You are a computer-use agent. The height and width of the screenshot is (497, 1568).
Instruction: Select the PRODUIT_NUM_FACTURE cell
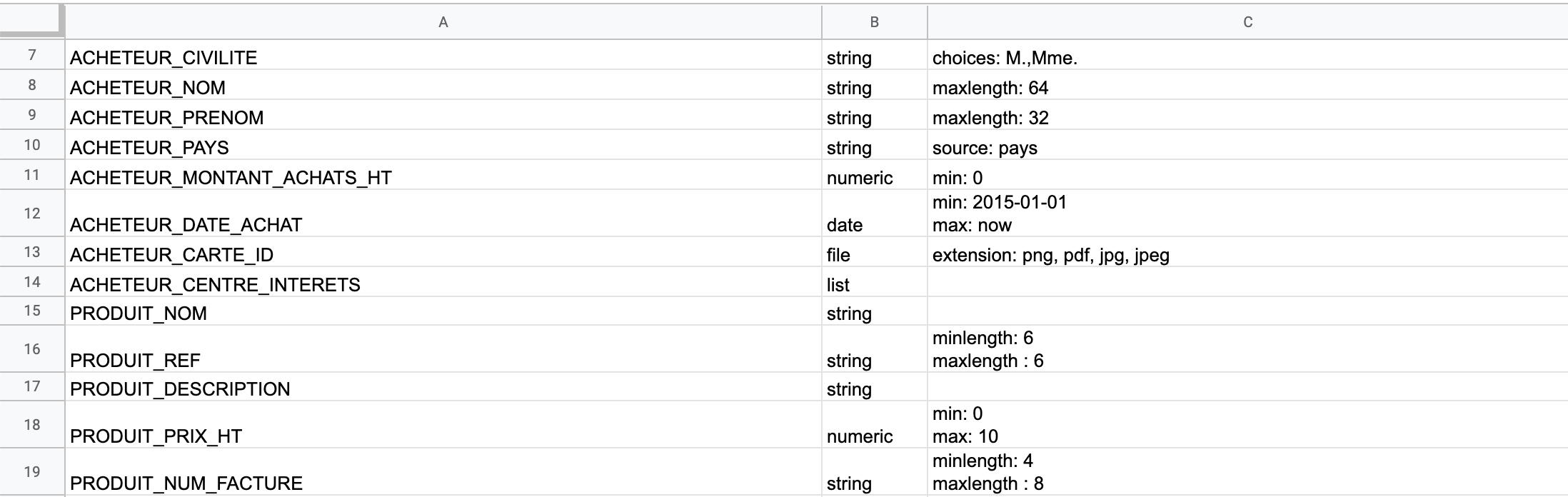[443, 472]
